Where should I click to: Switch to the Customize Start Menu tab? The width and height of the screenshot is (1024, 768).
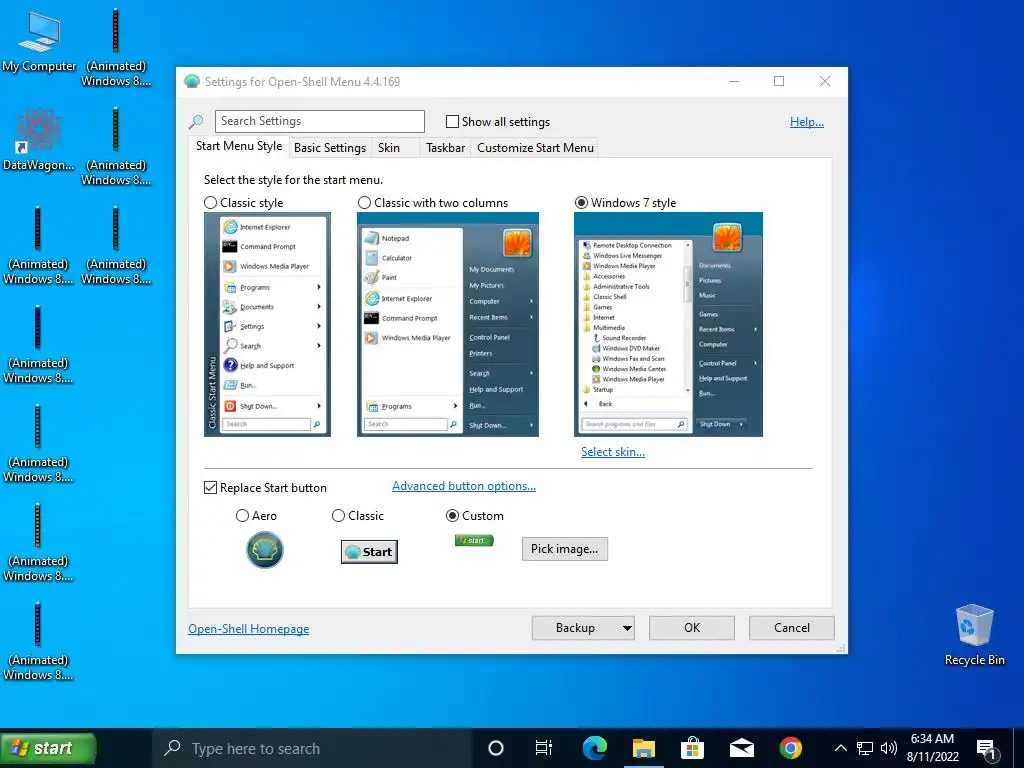click(536, 148)
